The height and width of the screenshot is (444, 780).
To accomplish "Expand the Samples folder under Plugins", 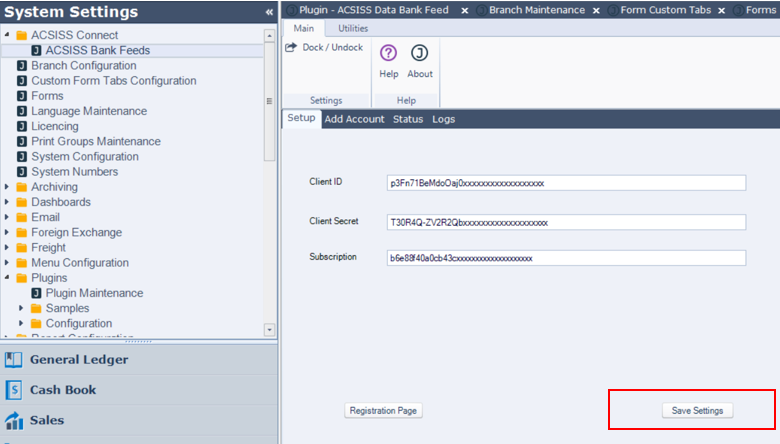I will pos(22,308).
